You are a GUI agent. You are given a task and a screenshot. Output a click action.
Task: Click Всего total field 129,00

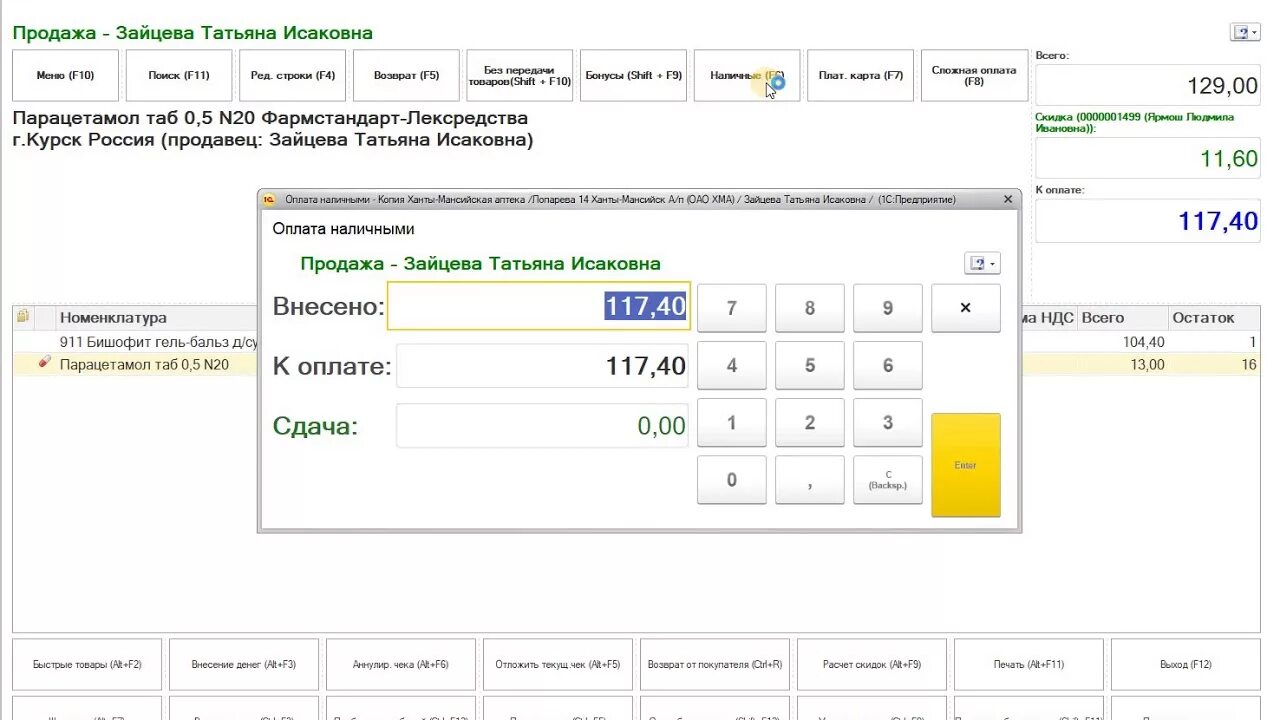pos(1147,85)
